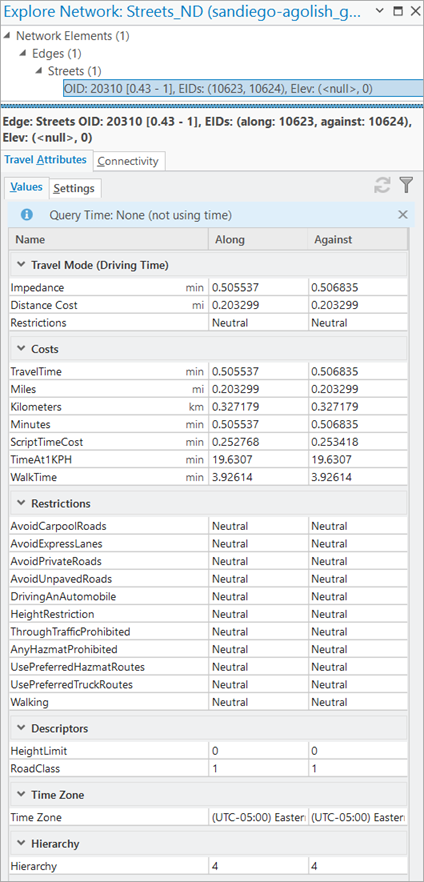This screenshot has height=882, width=424.
Task: Collapse the Restrictions section chevron
Action: (x=21, y=503)
